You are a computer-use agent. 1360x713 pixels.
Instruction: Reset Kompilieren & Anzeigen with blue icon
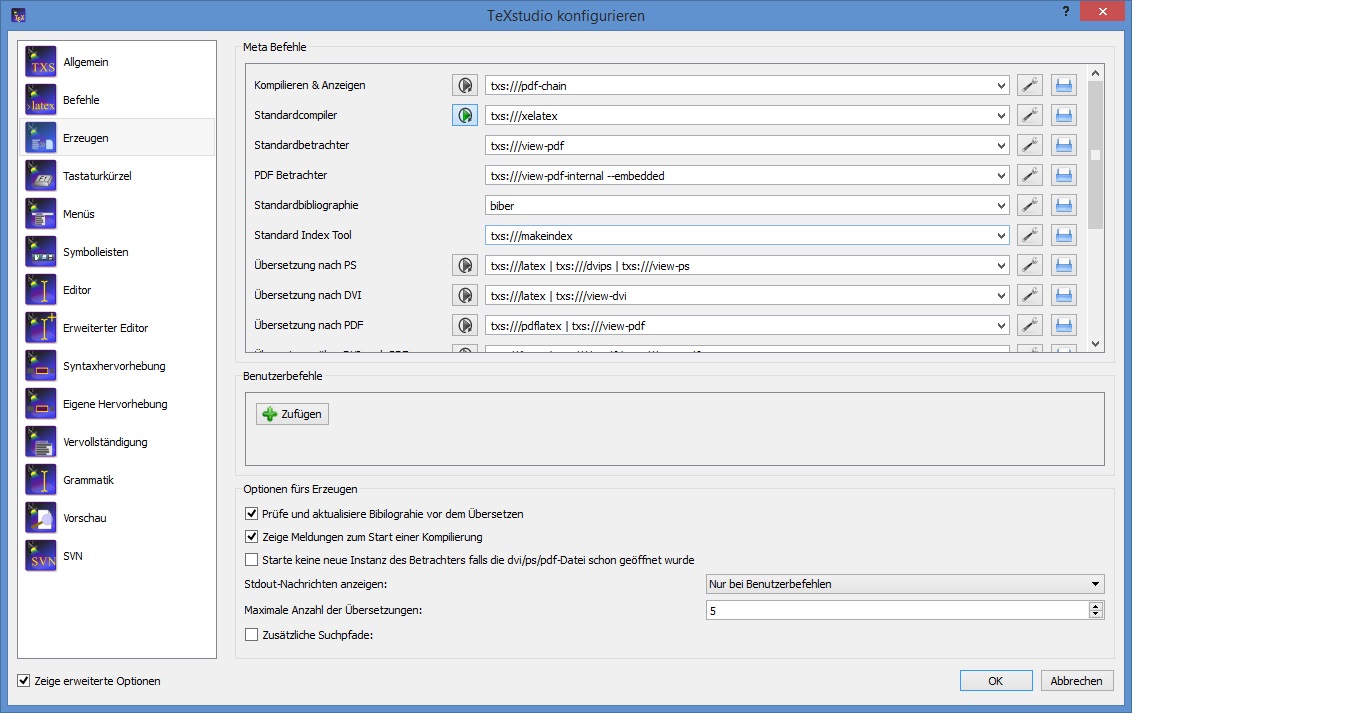[1064, 86]
